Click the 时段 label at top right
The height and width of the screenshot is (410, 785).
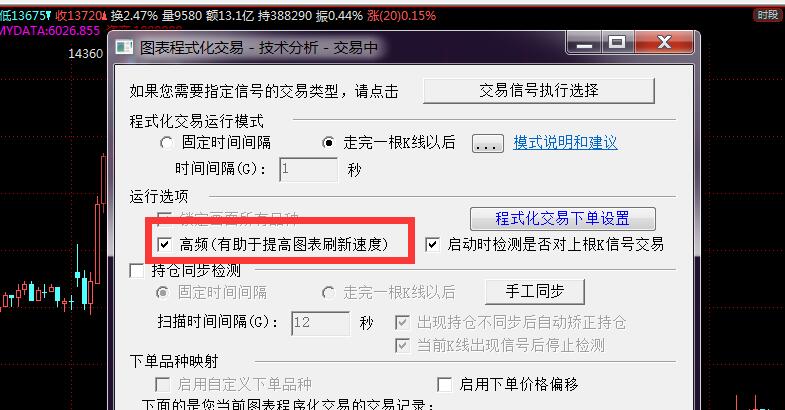(767, 15)
